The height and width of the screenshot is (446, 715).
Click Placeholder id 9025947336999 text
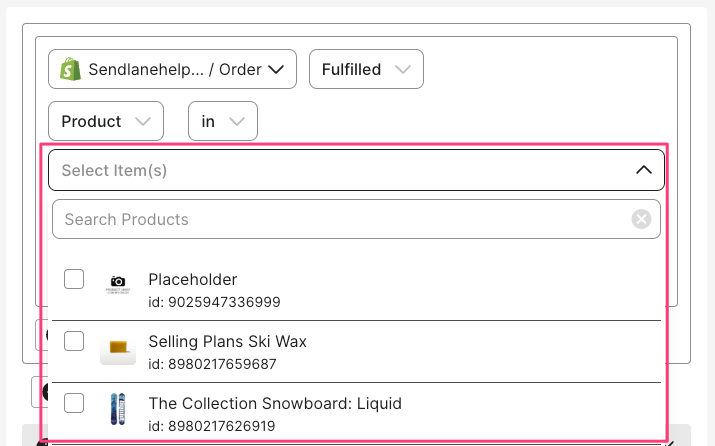click(214, 301)
